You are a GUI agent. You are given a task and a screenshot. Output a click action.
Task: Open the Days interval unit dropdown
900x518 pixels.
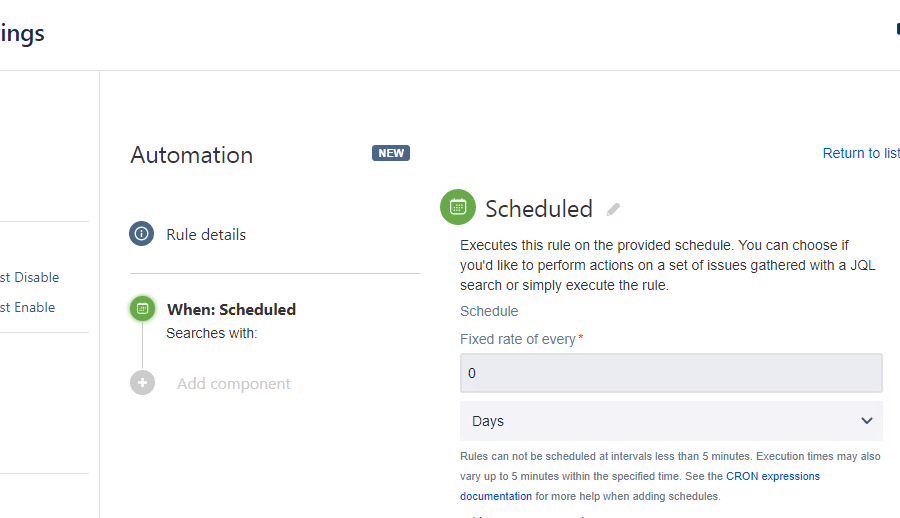(x=660, y=421)
